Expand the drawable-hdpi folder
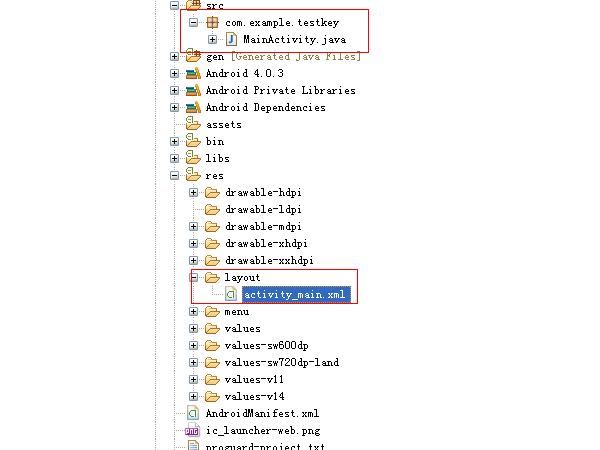The image size is (600, 450). pyautogui.click(x=194, y=192)
